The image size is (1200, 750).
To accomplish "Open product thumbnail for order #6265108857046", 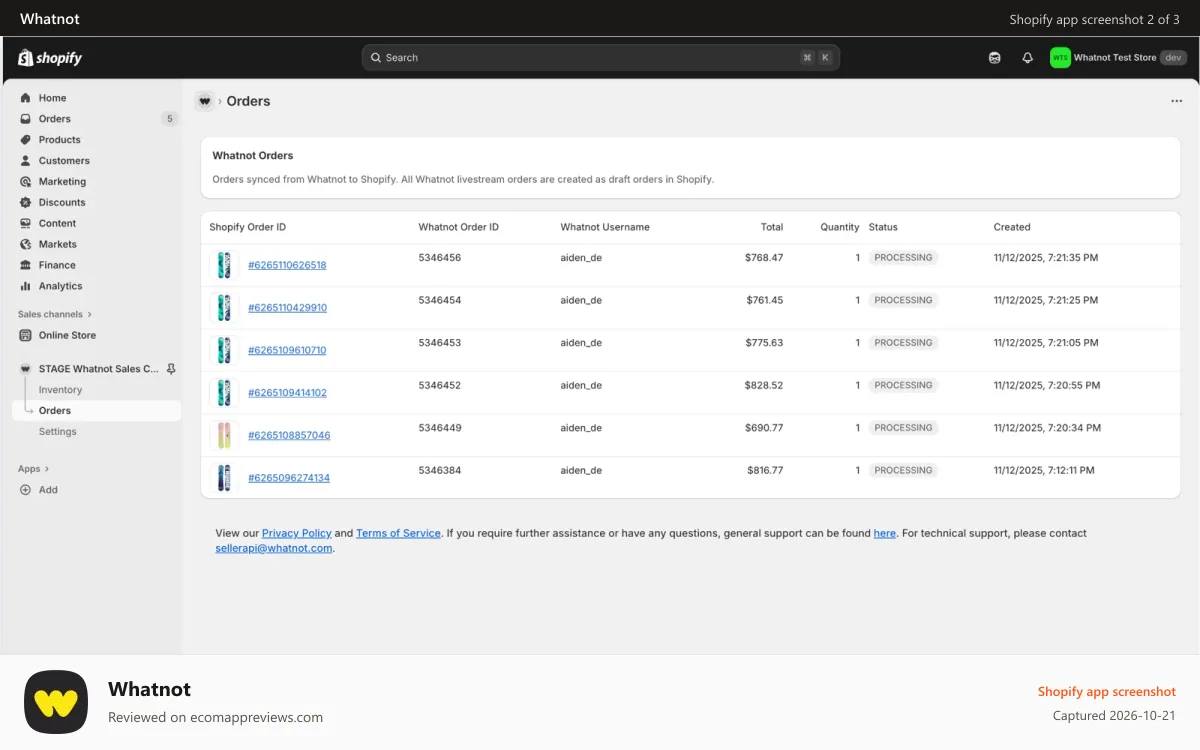I will coord(224,435).
